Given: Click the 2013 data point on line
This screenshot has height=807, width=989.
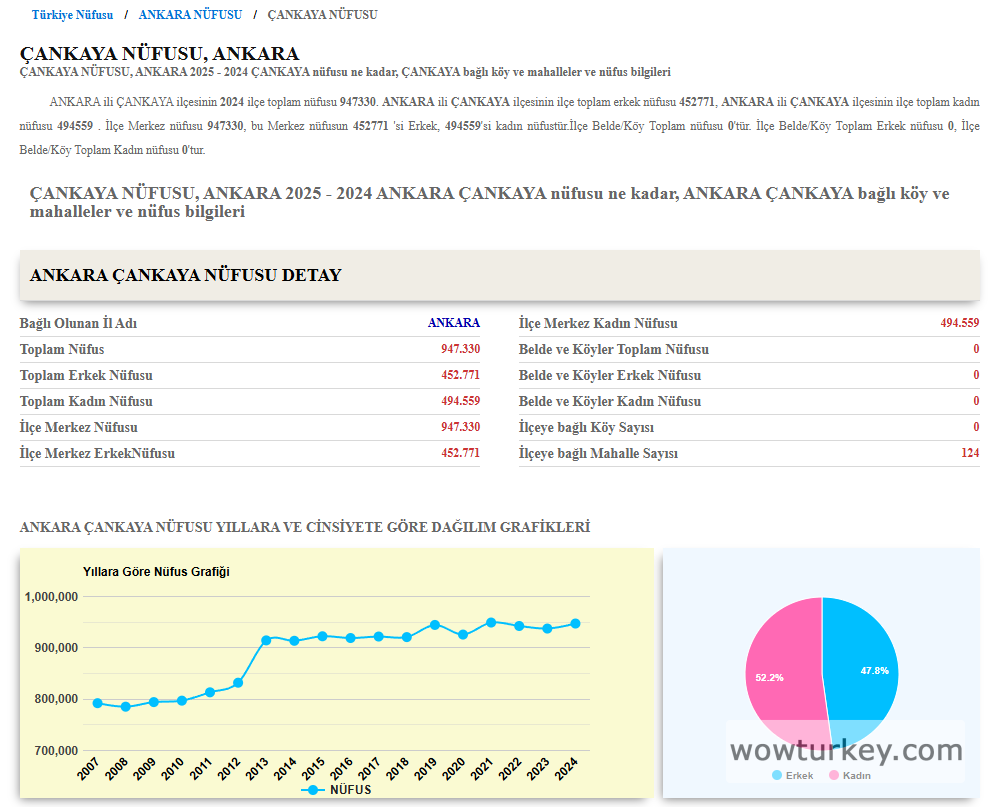Looking at the screenshot, I should pos(266,640).
